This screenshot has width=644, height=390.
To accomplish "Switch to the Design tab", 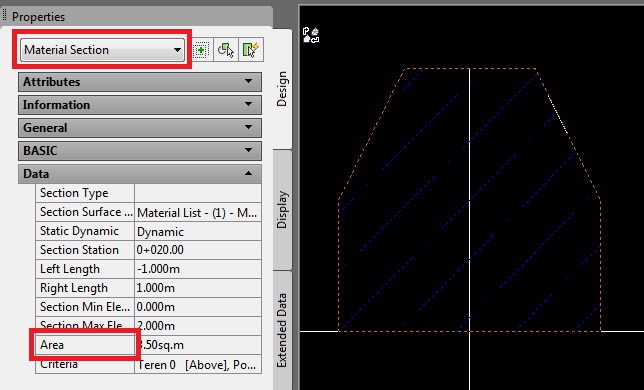I will pyautogui.click(x=282, y=89).
